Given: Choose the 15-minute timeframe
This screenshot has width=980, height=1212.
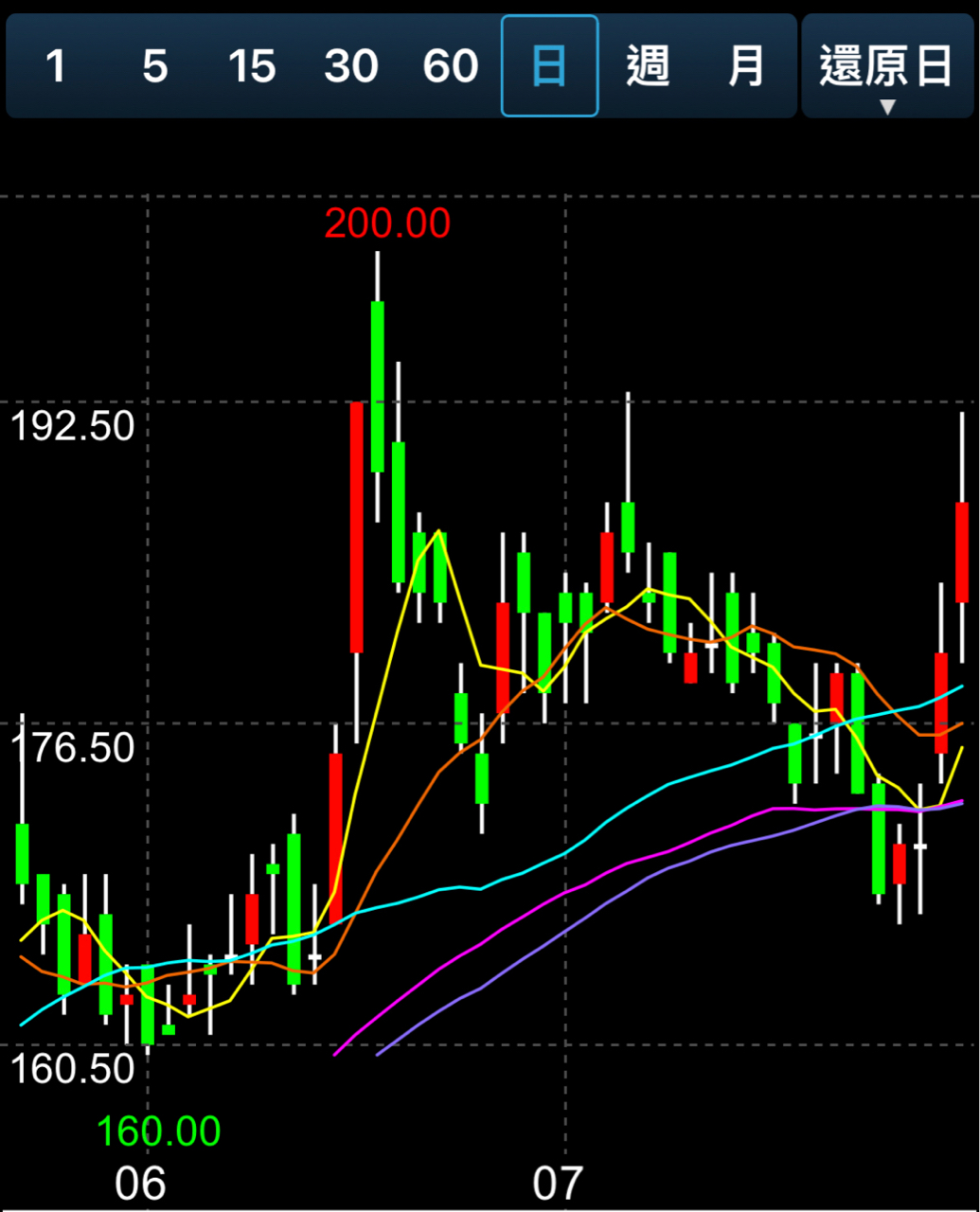Looking at the screenshot, I should click(x=252, y=66).
